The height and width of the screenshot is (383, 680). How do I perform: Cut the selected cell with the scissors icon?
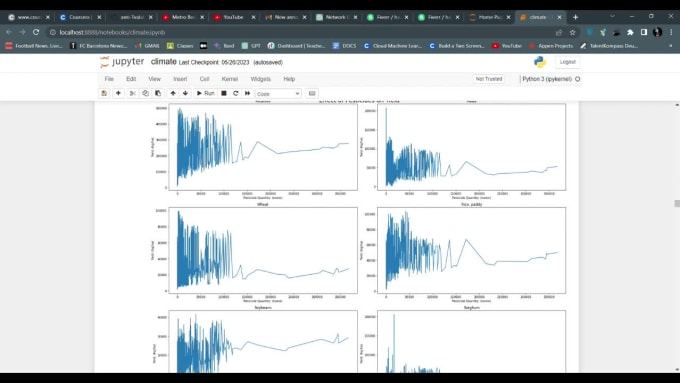pos(133,93)
